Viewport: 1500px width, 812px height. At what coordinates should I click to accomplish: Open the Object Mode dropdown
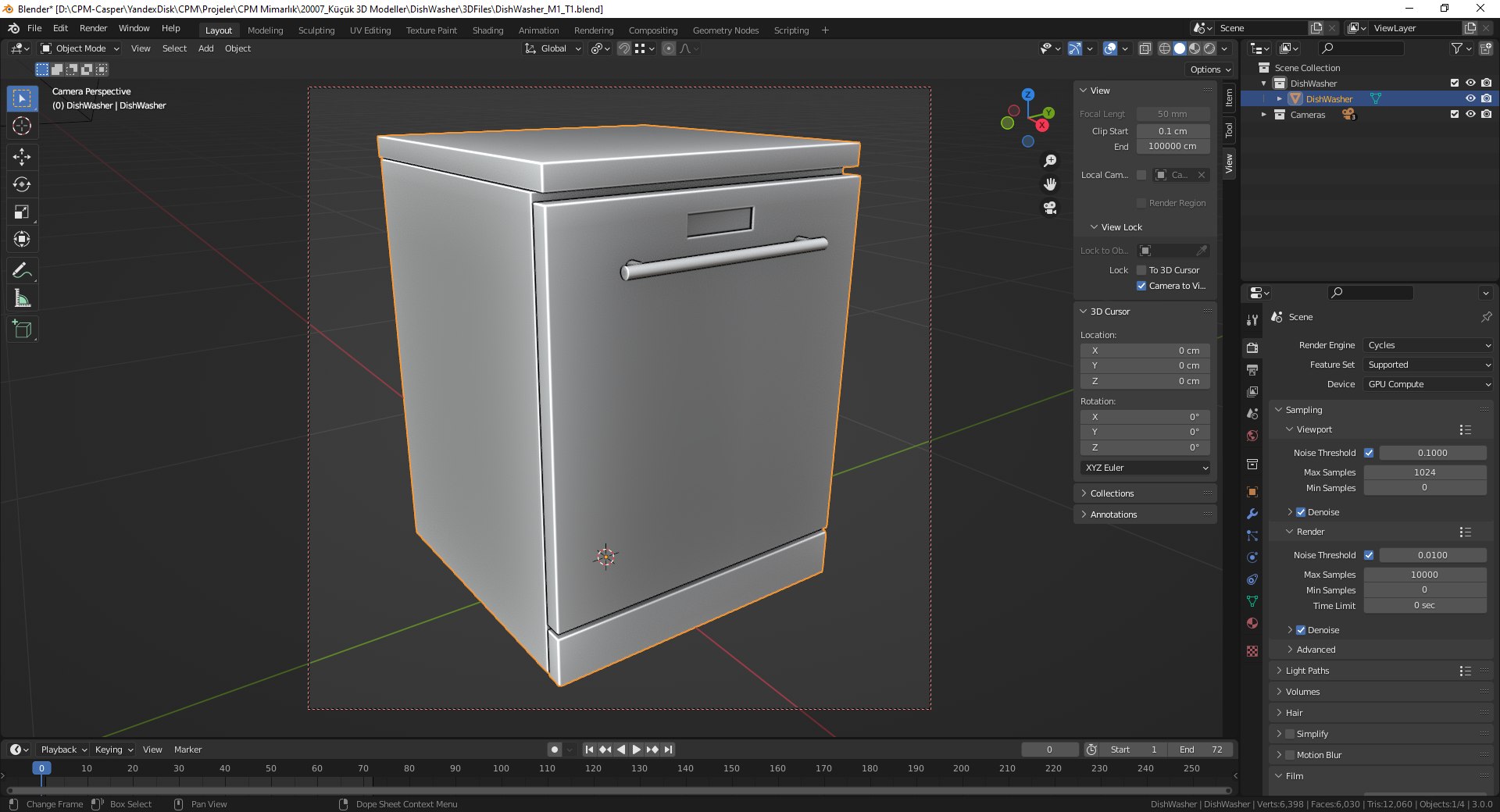pos(80,48)
